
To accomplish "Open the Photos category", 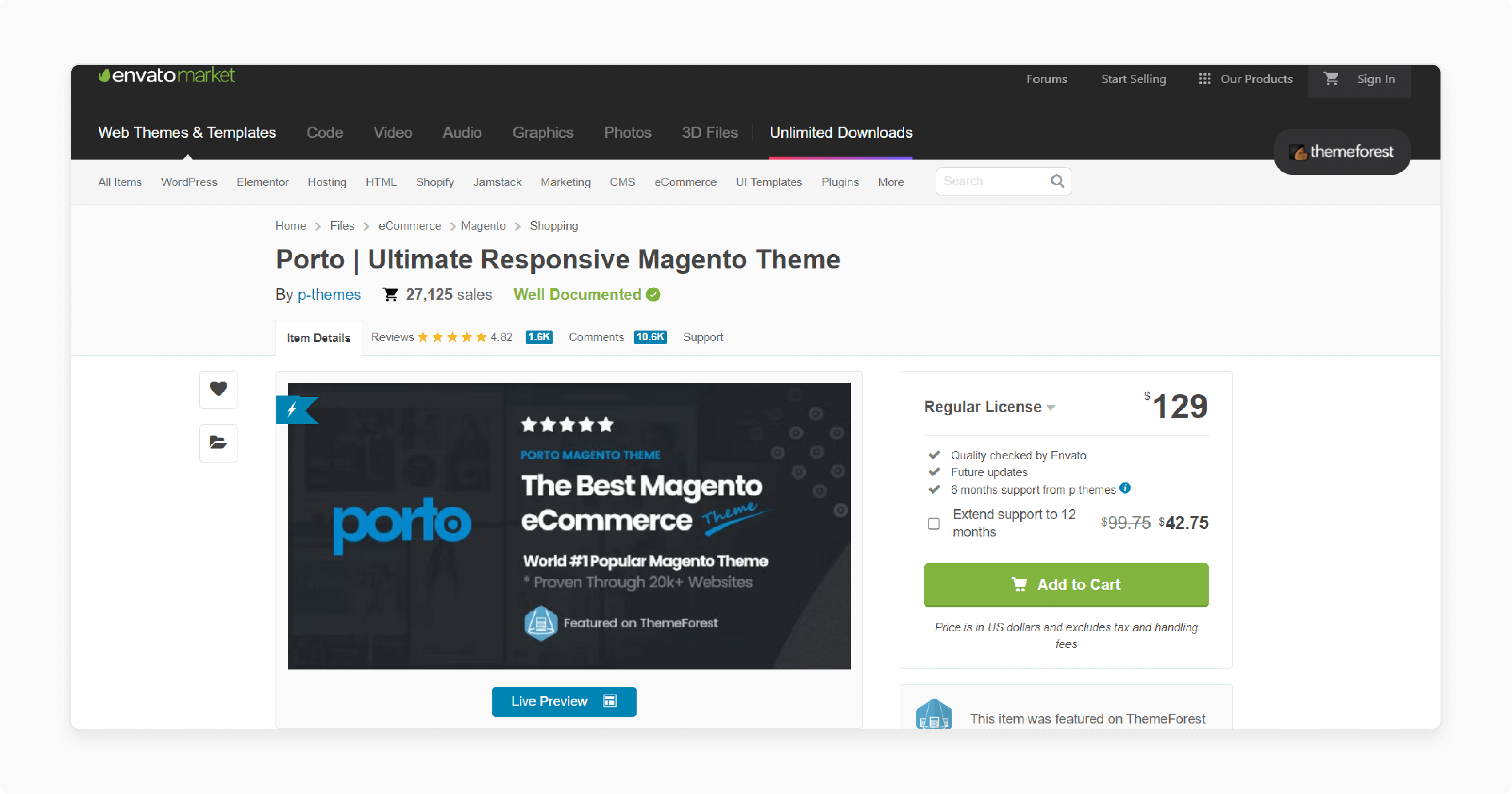I will coord(627,133).
